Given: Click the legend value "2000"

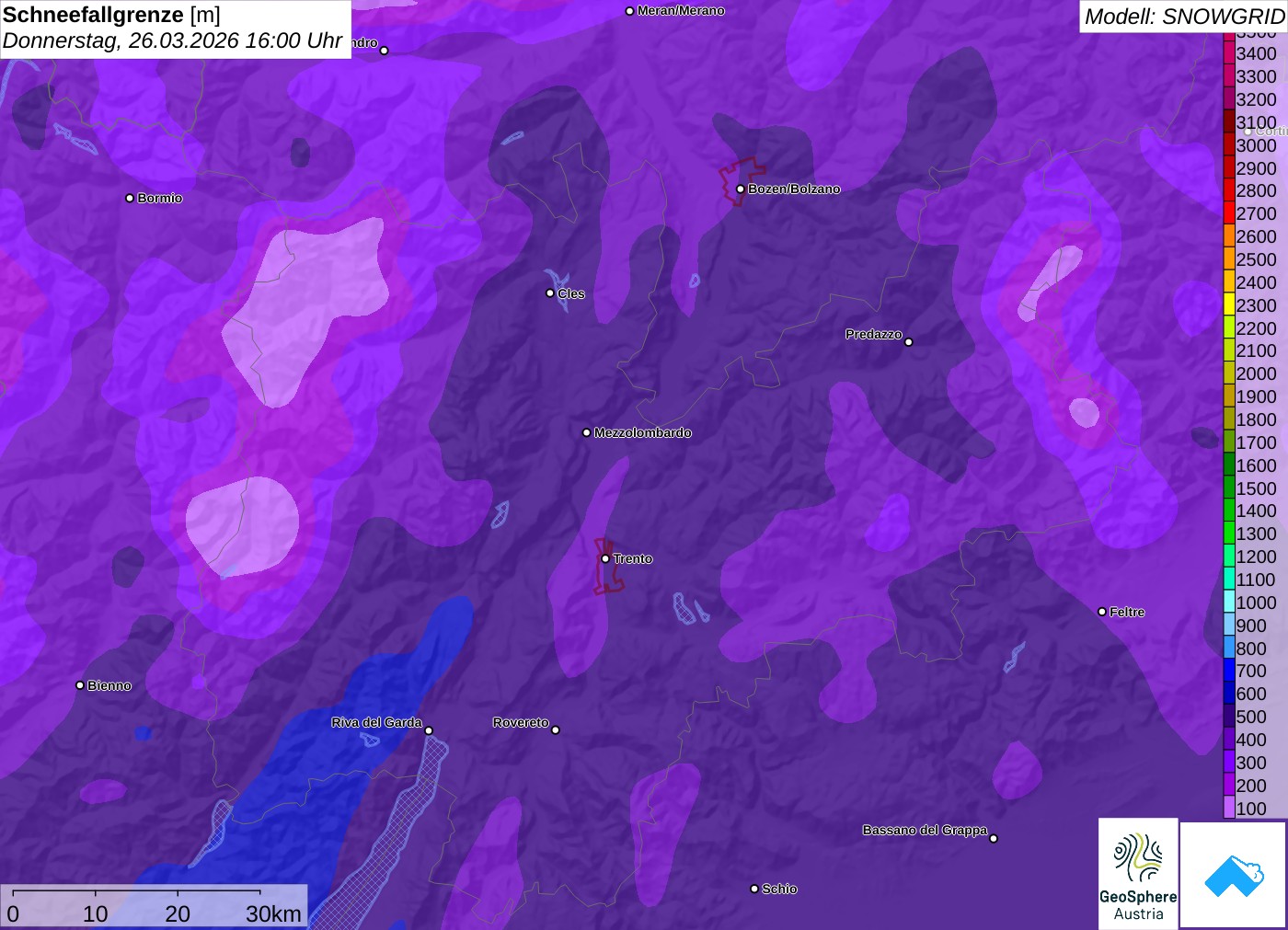Looking at the screenshot, I should pos(1256,373).
